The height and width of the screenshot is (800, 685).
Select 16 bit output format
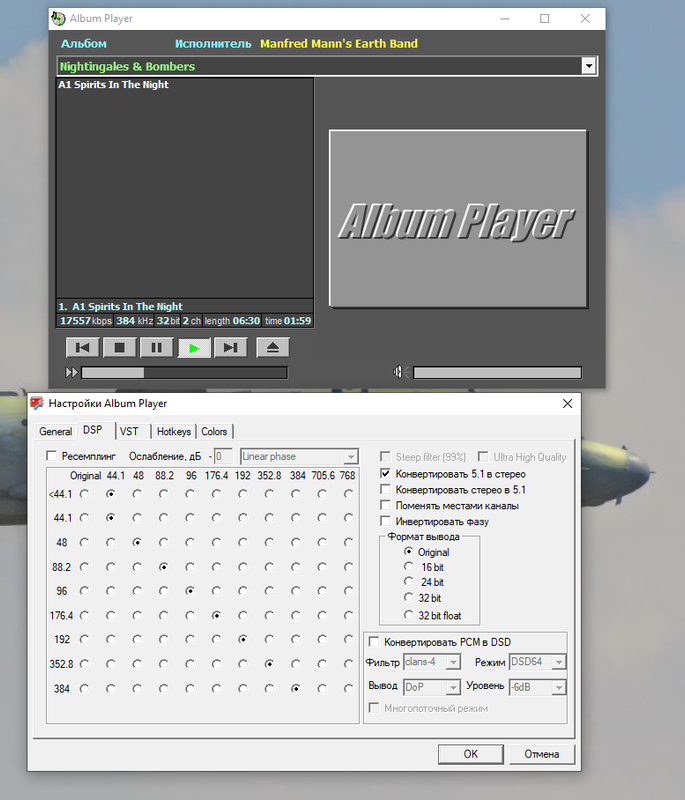[408, 566]
